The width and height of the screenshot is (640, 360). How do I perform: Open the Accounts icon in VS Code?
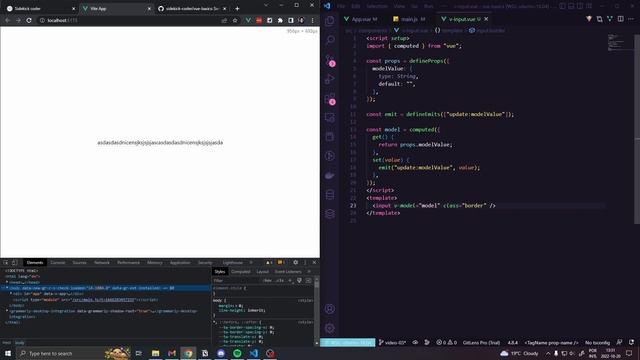coord(330,309)
